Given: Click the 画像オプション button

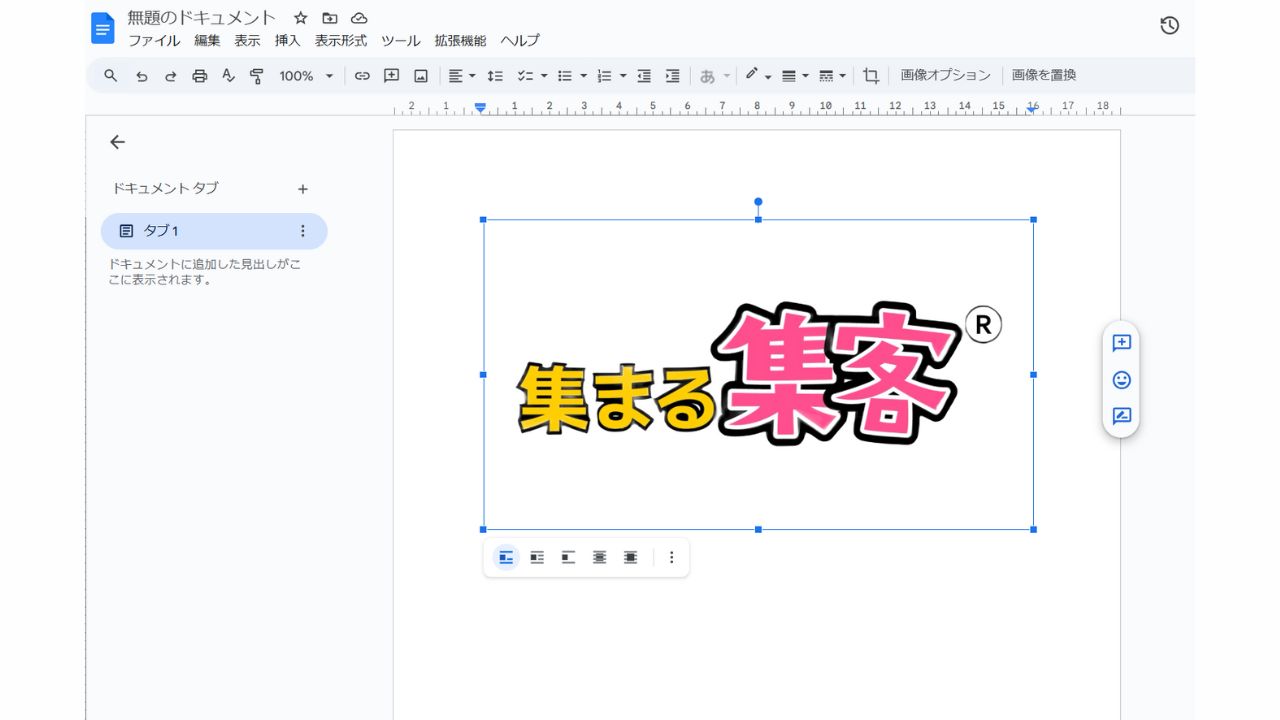Looking at the screenshot, I should click(x=945, y=75).
